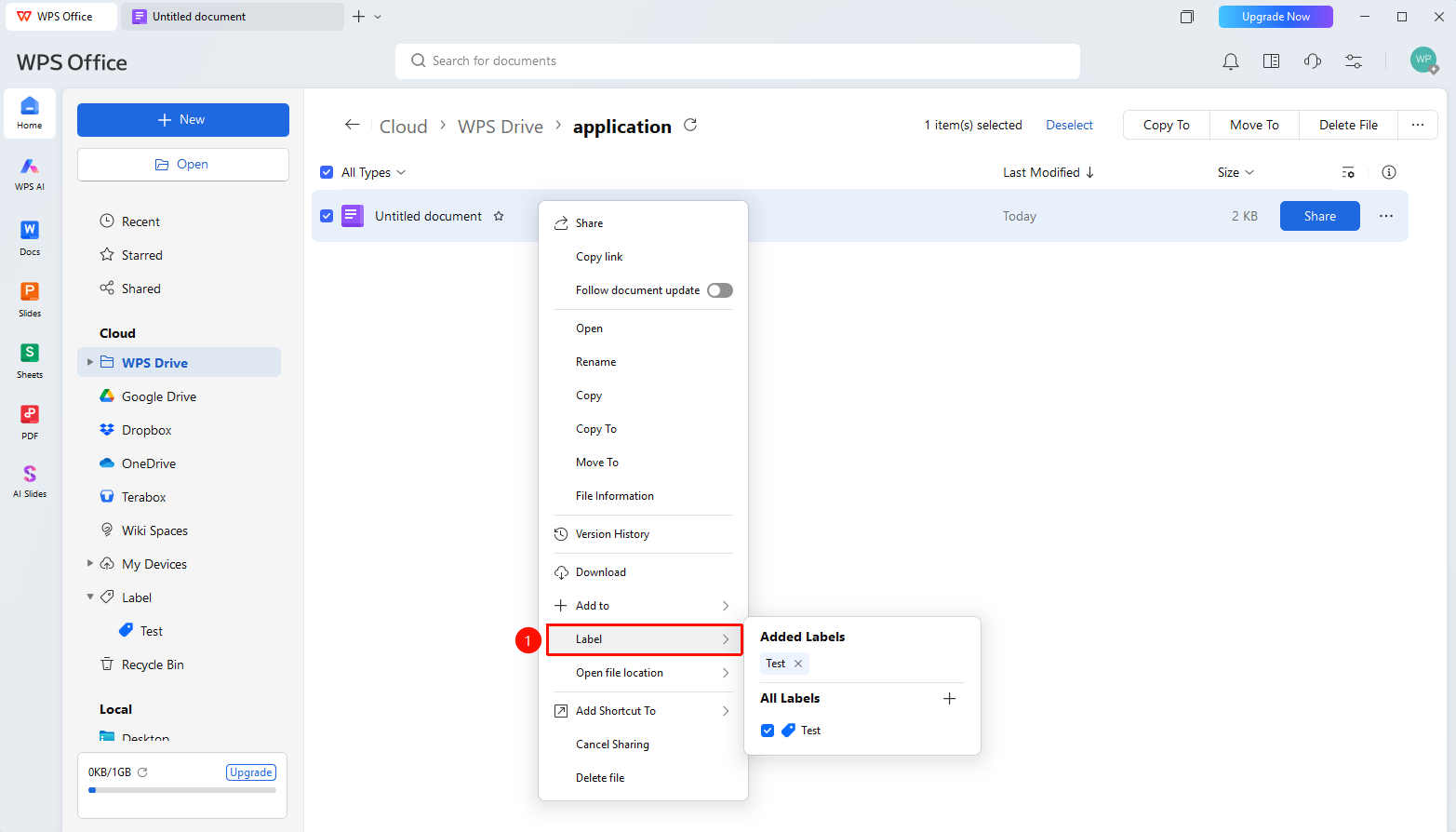This screenshot has height=832, width=1456.
Task: Click the refresh icon next to application
Action: coord(690,125)
